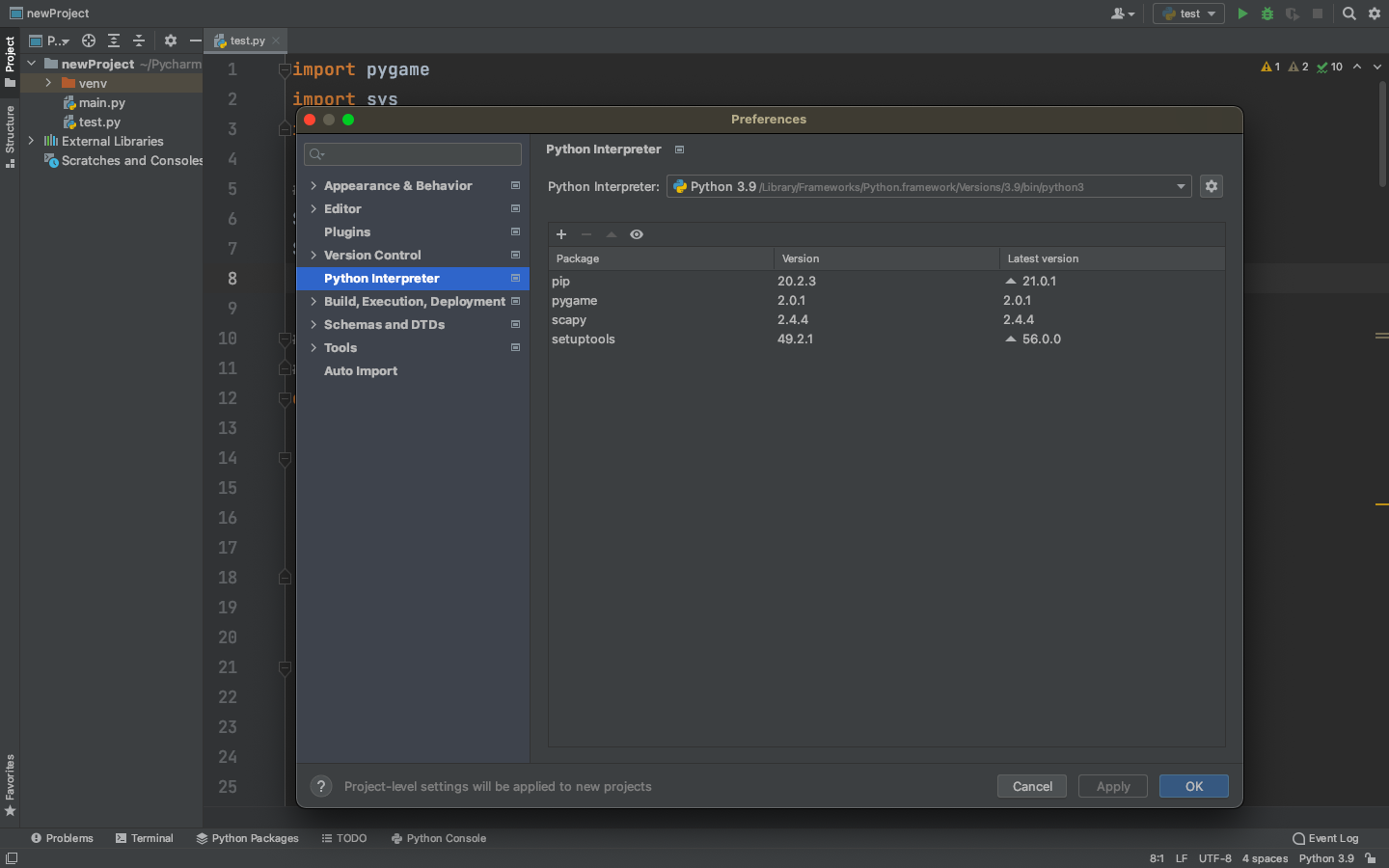Open the TODO tool window
The image size is (1389, 868).
tap(344, 838)
